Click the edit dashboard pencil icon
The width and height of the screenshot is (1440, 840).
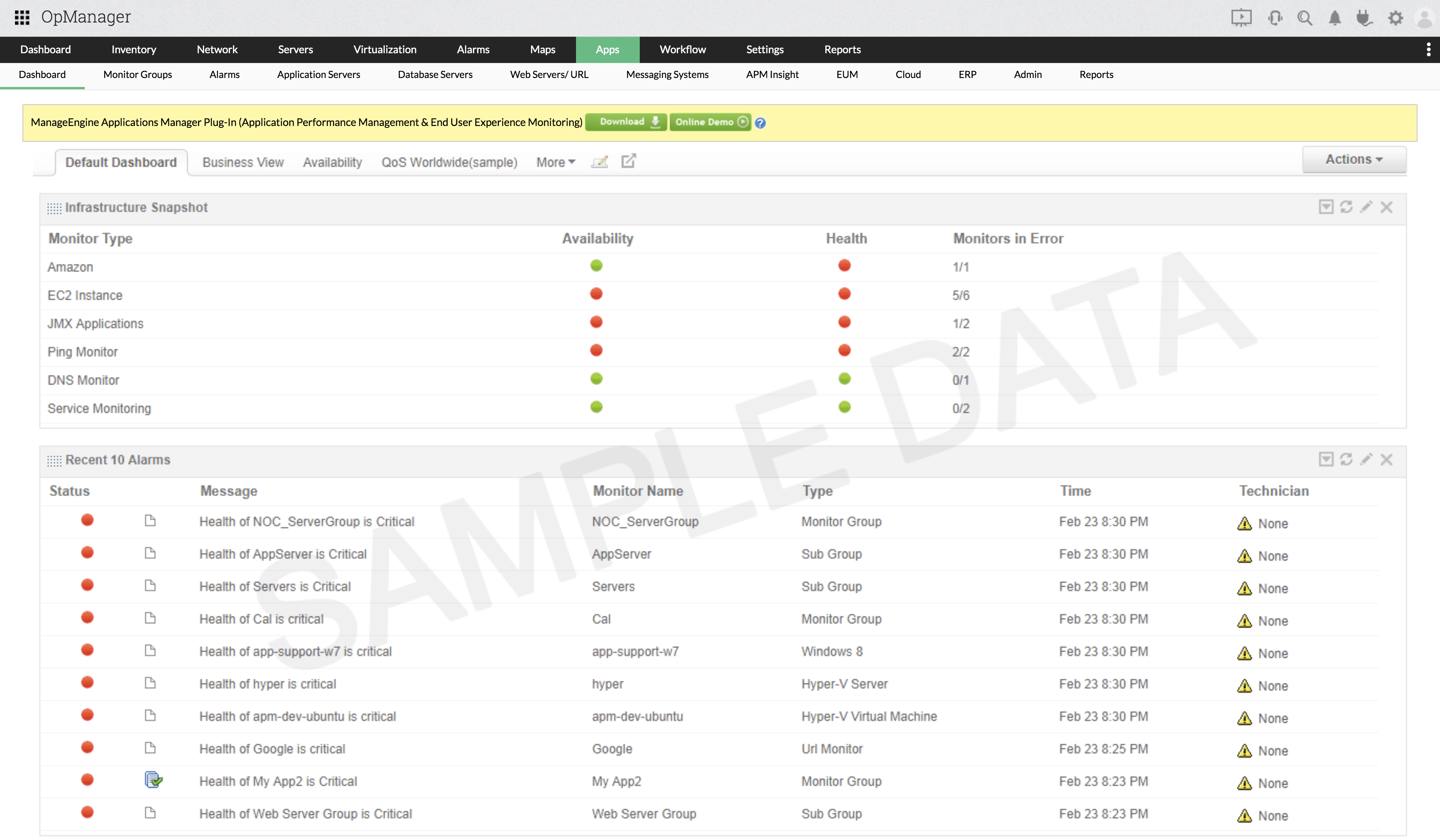pos(599,162)
